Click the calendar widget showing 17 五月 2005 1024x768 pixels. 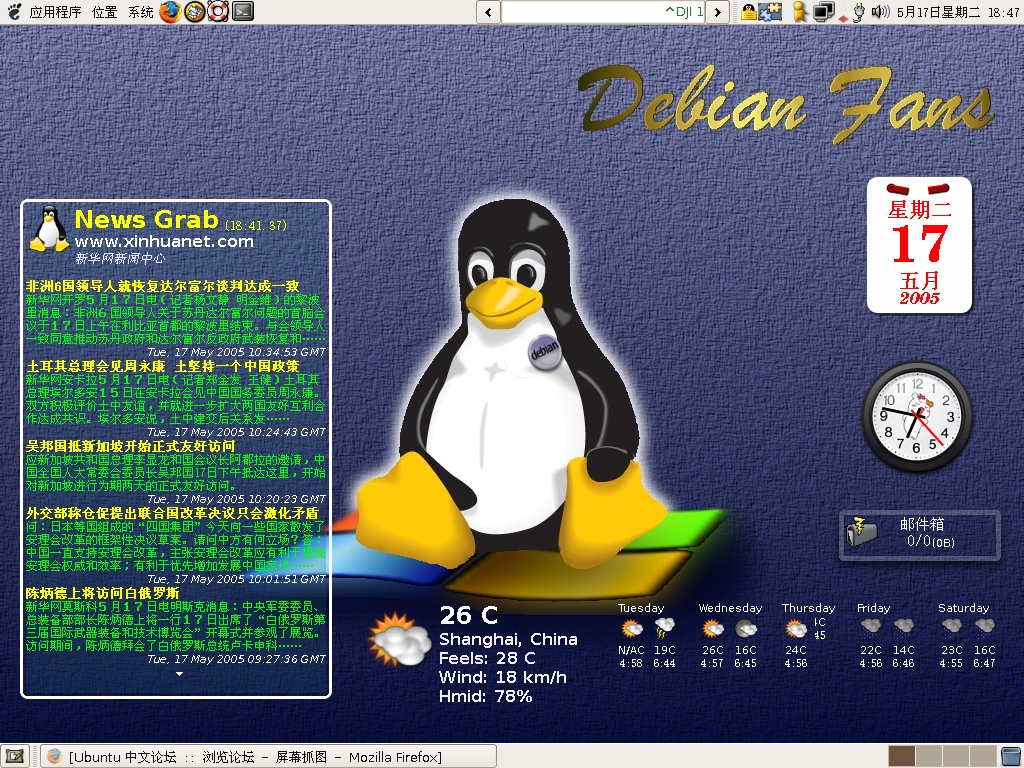pyautogui.click(x=919, y=246)
